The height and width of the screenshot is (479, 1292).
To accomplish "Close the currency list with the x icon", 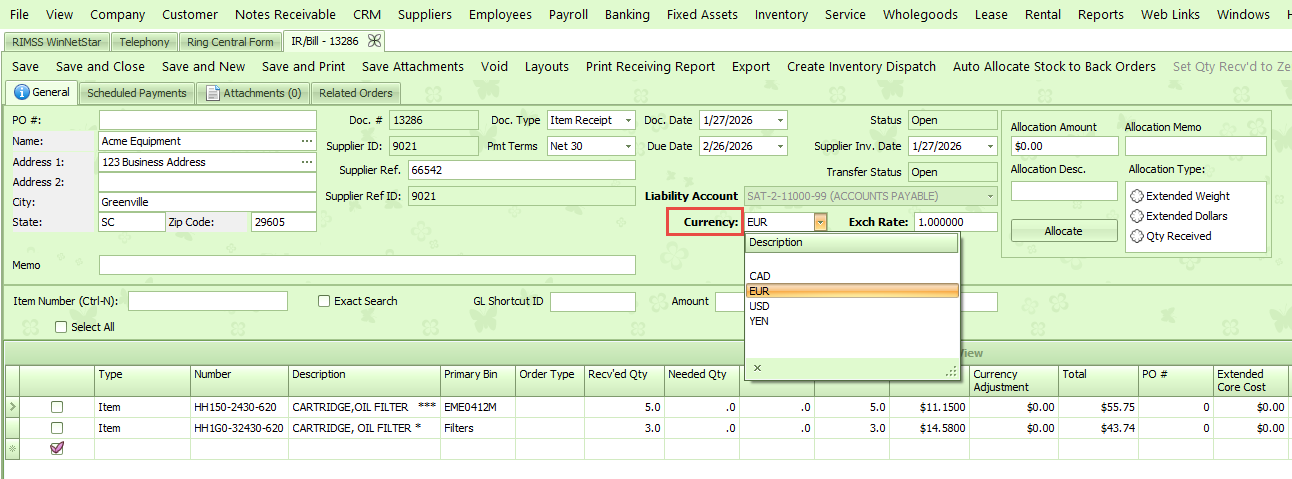I will coord(757,368).
